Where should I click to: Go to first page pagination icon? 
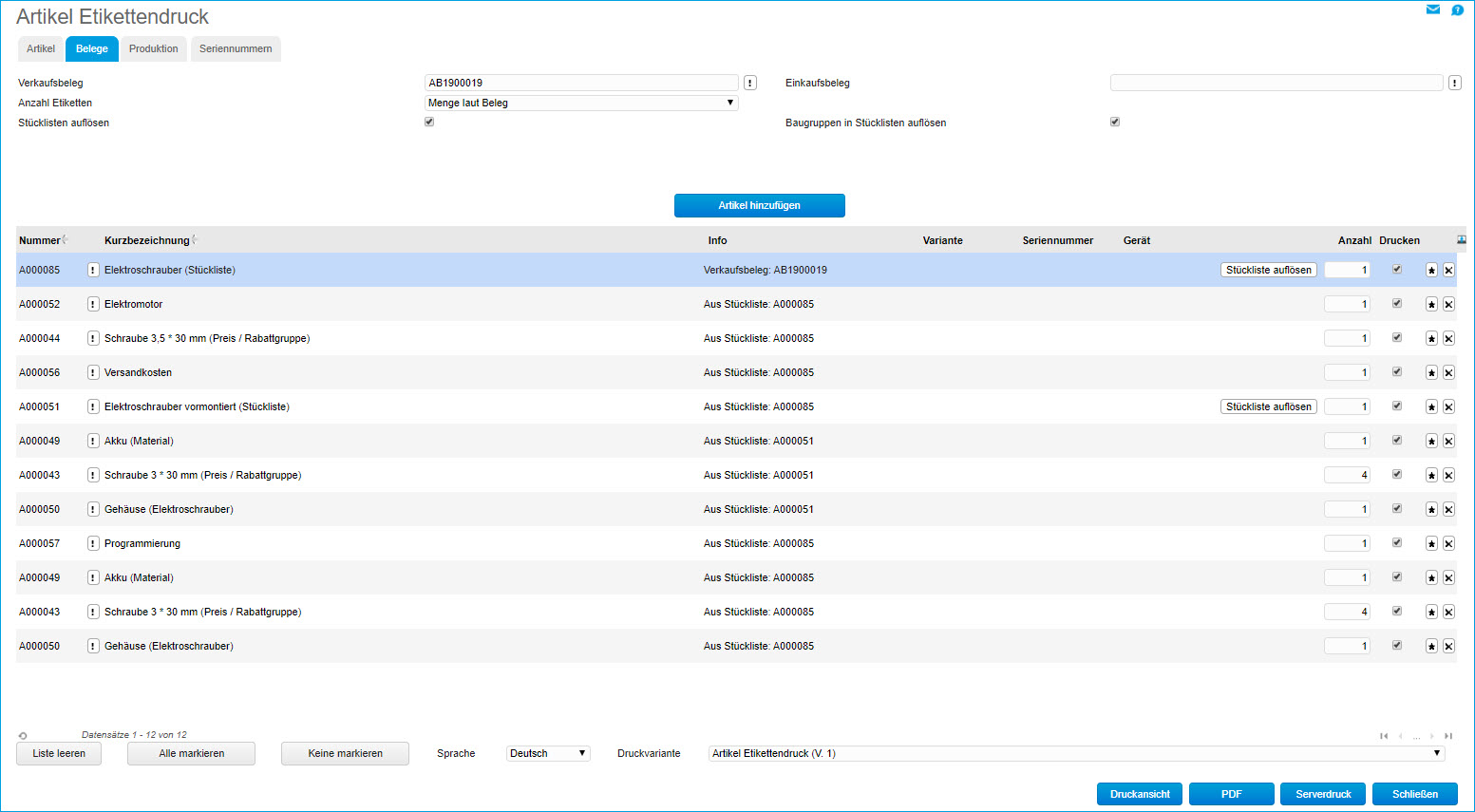pyautogui.click(x=1384, y=736)
